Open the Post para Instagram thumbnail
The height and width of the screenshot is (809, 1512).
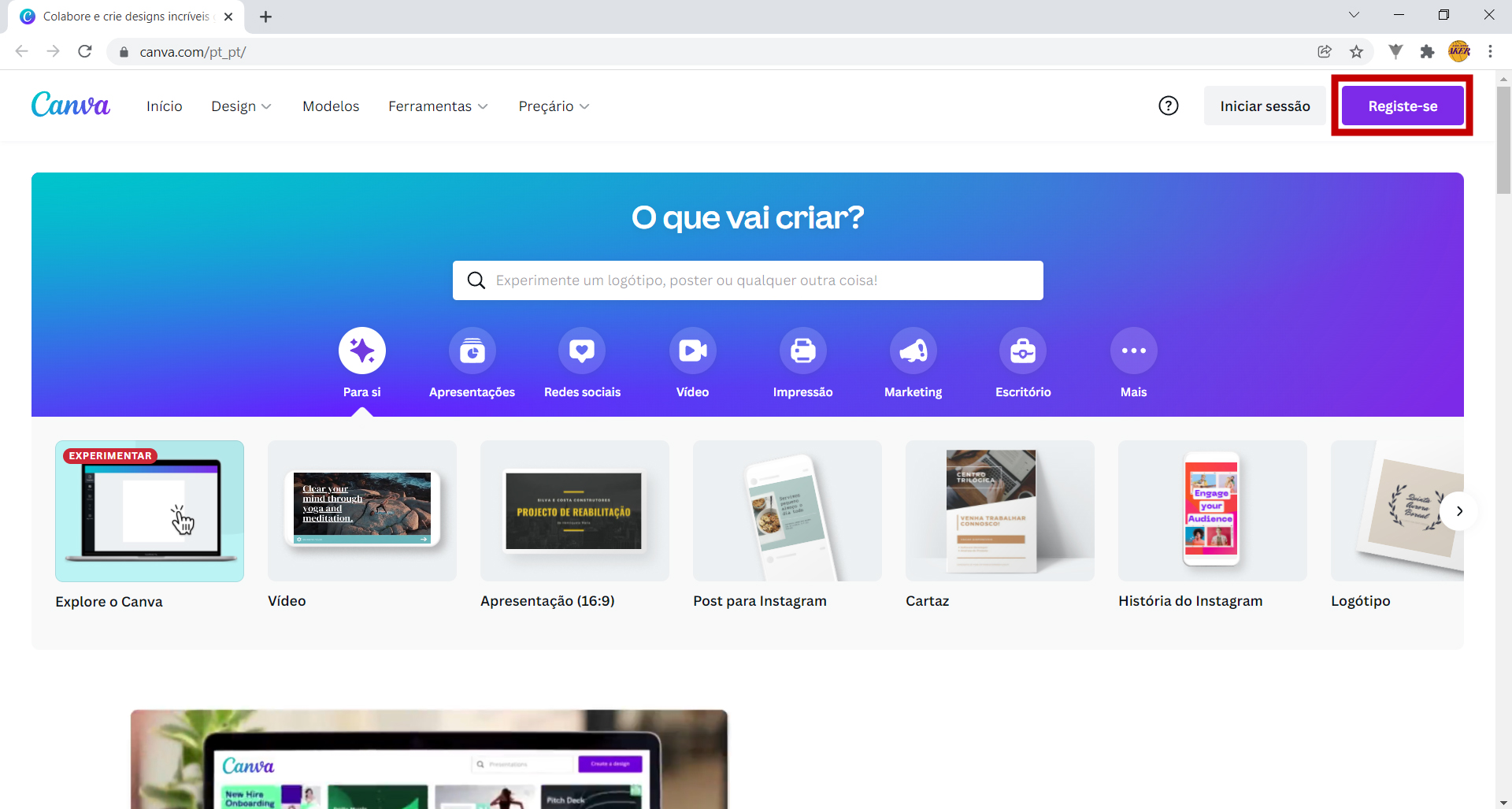point(787,511)
